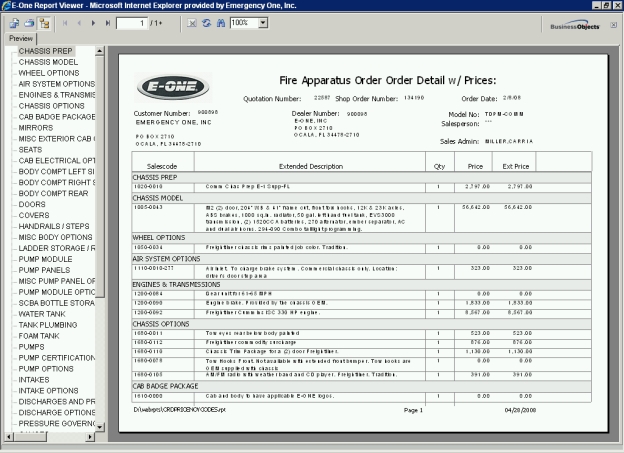This screenshot has width=624, height=453.
Task: Select the CAB ELECTRICAL OPT tree node
Action: [57, 160]
